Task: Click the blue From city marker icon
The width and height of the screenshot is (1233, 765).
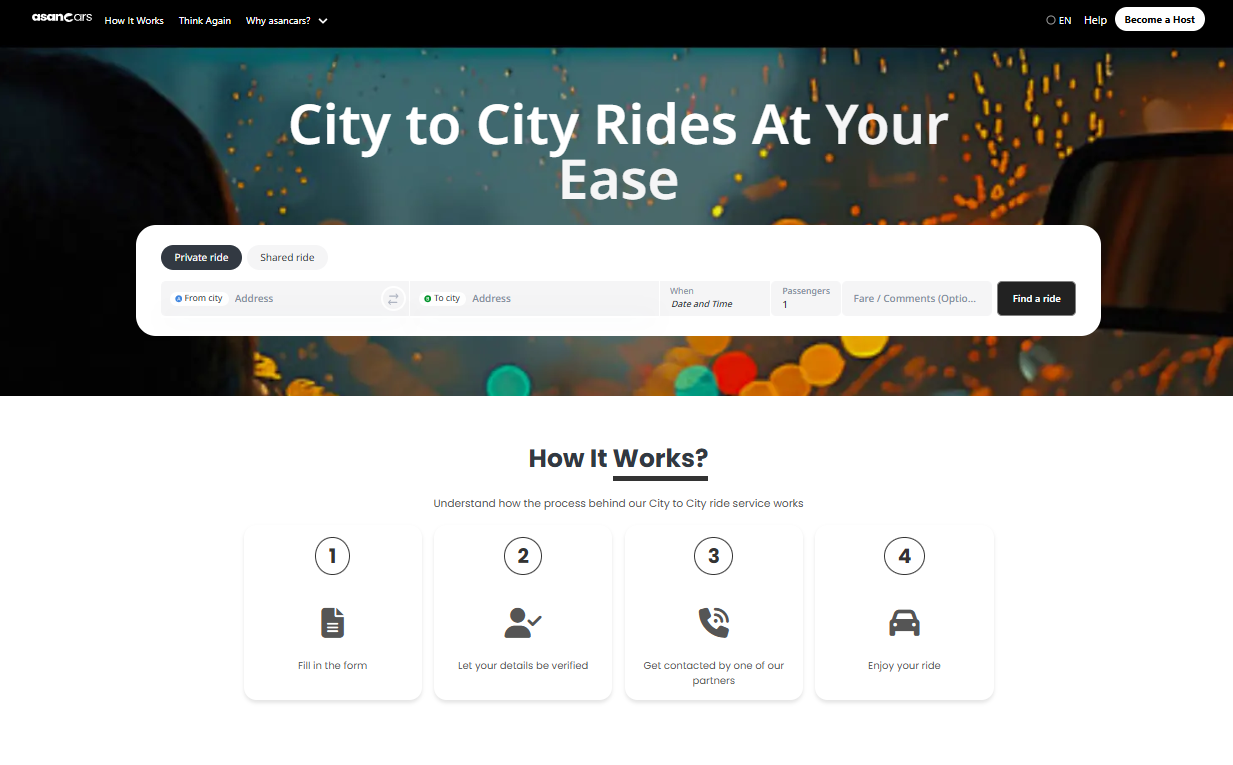Action: pyautogui.click(x=178, y=298)
